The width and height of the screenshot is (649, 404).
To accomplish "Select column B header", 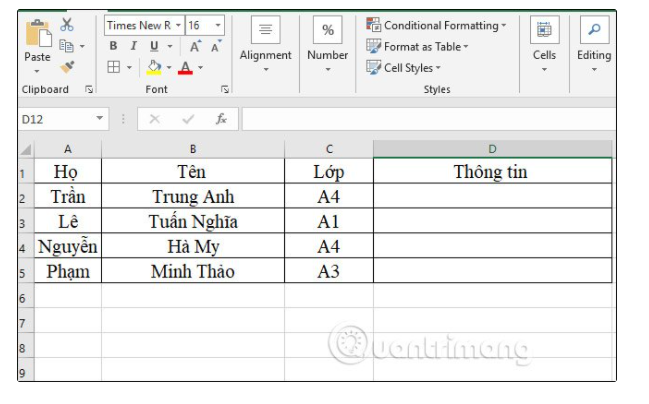I will coord(193,149).
